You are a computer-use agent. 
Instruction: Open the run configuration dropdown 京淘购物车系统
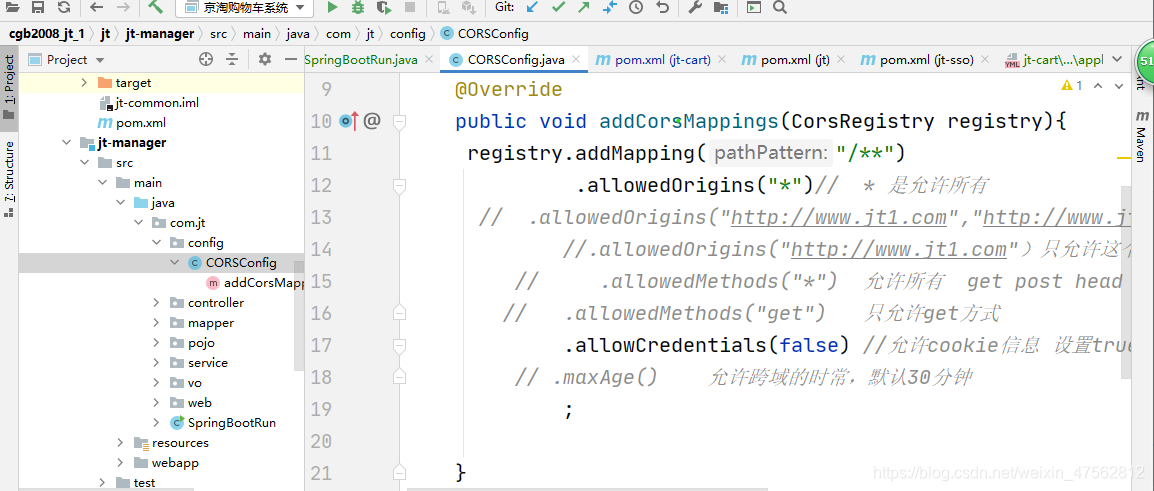coord(244,7)
